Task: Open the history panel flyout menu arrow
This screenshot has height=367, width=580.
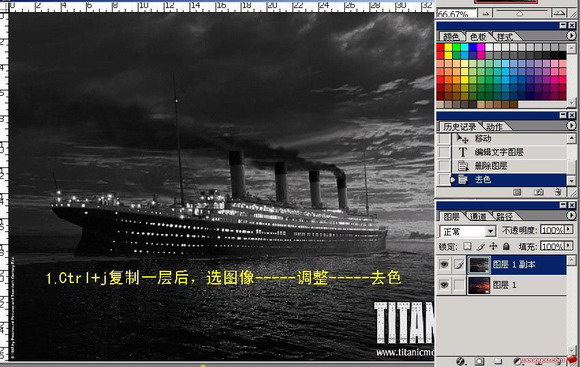Action: (x=571, y=126)
